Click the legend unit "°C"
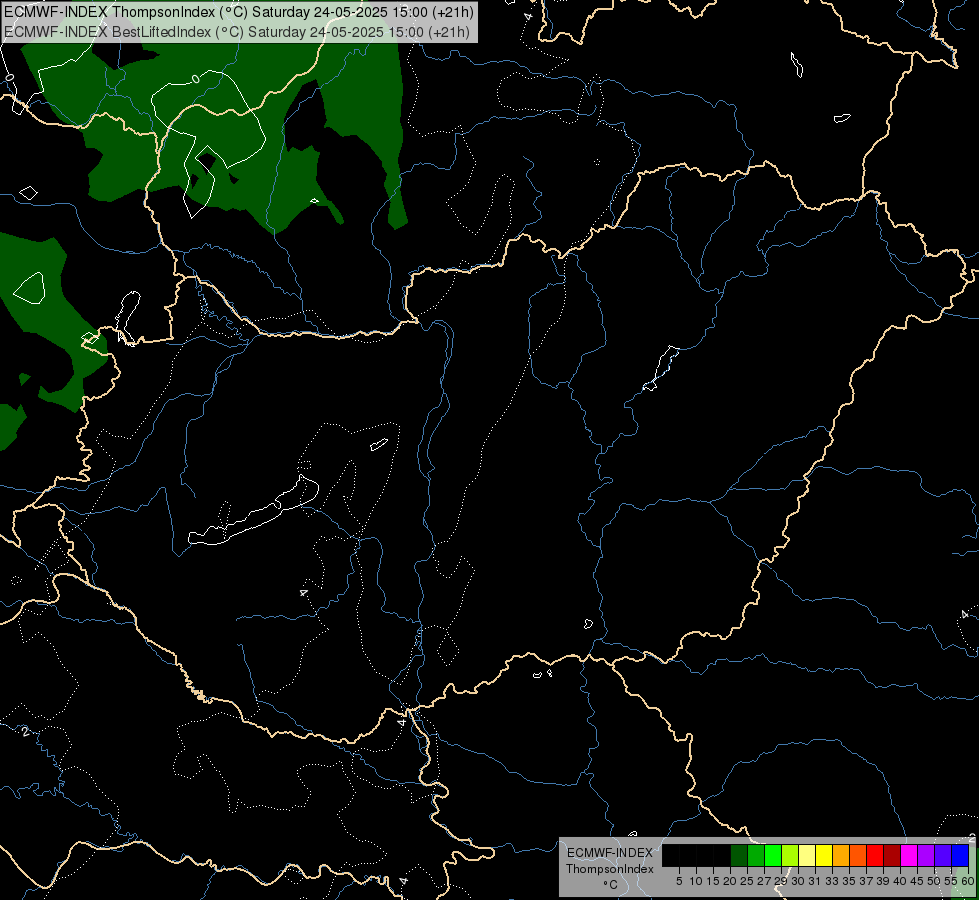 (610, 884)
